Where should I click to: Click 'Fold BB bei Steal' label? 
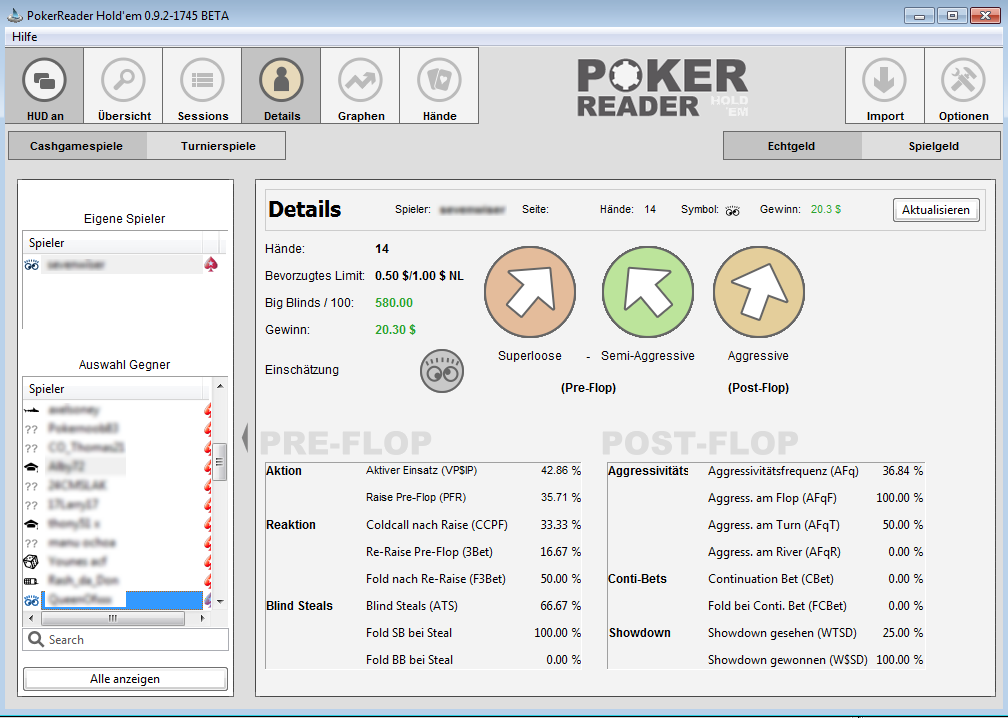410,660
